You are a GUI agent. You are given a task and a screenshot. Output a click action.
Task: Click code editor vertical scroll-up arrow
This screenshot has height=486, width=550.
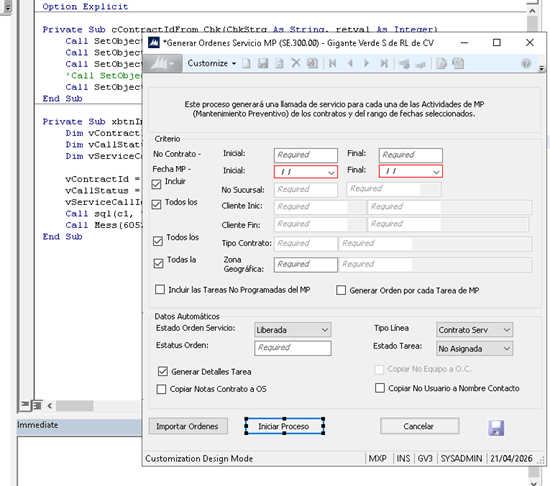[532, 11]
